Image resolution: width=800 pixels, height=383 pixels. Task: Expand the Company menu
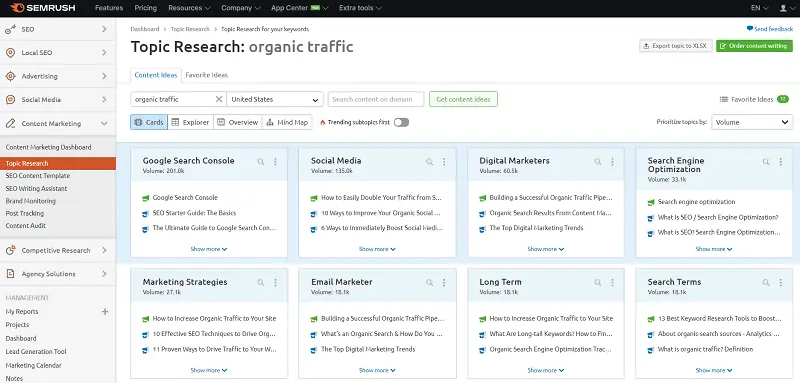(241, 8)
